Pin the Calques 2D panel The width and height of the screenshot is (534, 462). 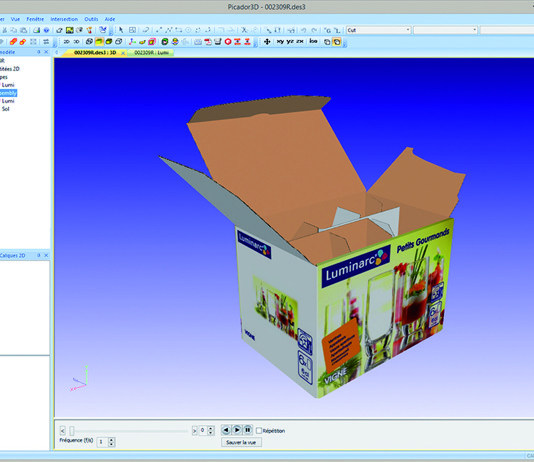tap(39, 255)
